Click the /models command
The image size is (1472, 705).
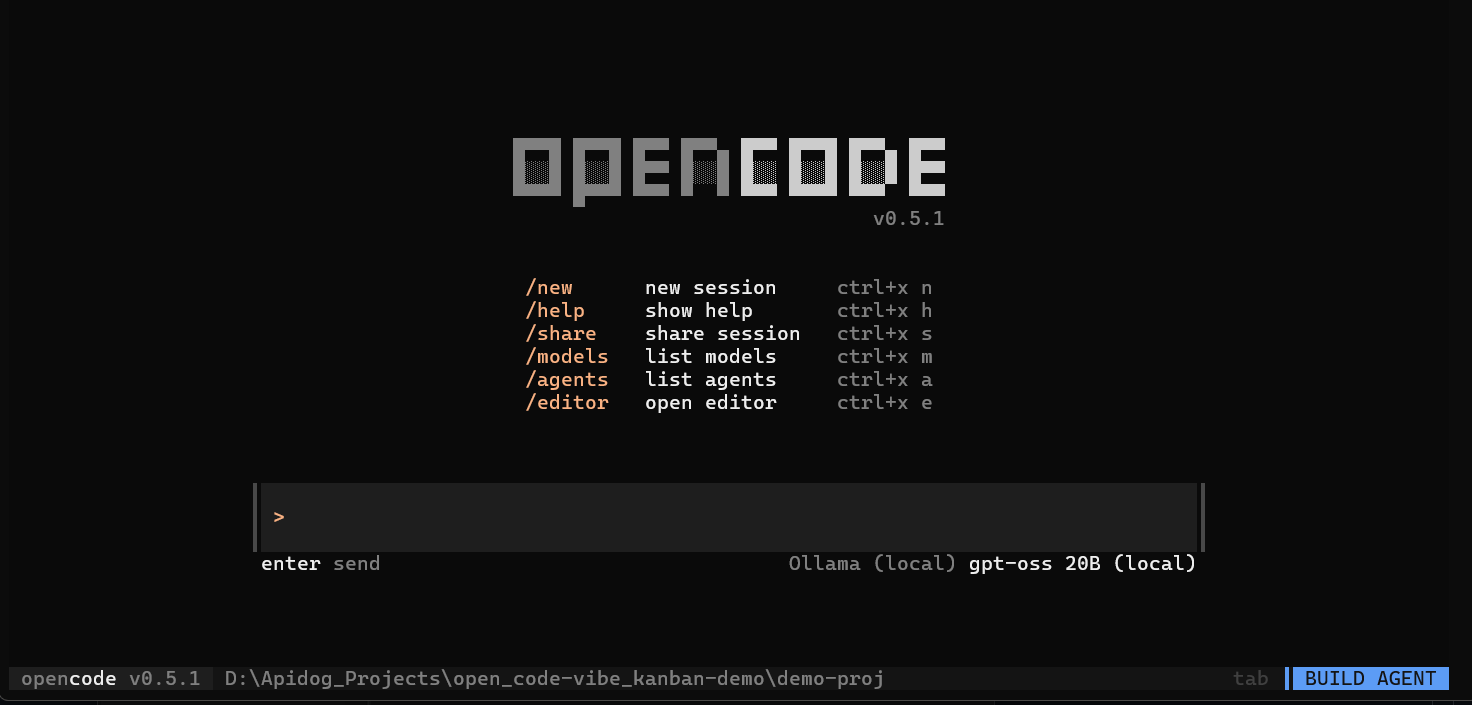coord(567,357)
